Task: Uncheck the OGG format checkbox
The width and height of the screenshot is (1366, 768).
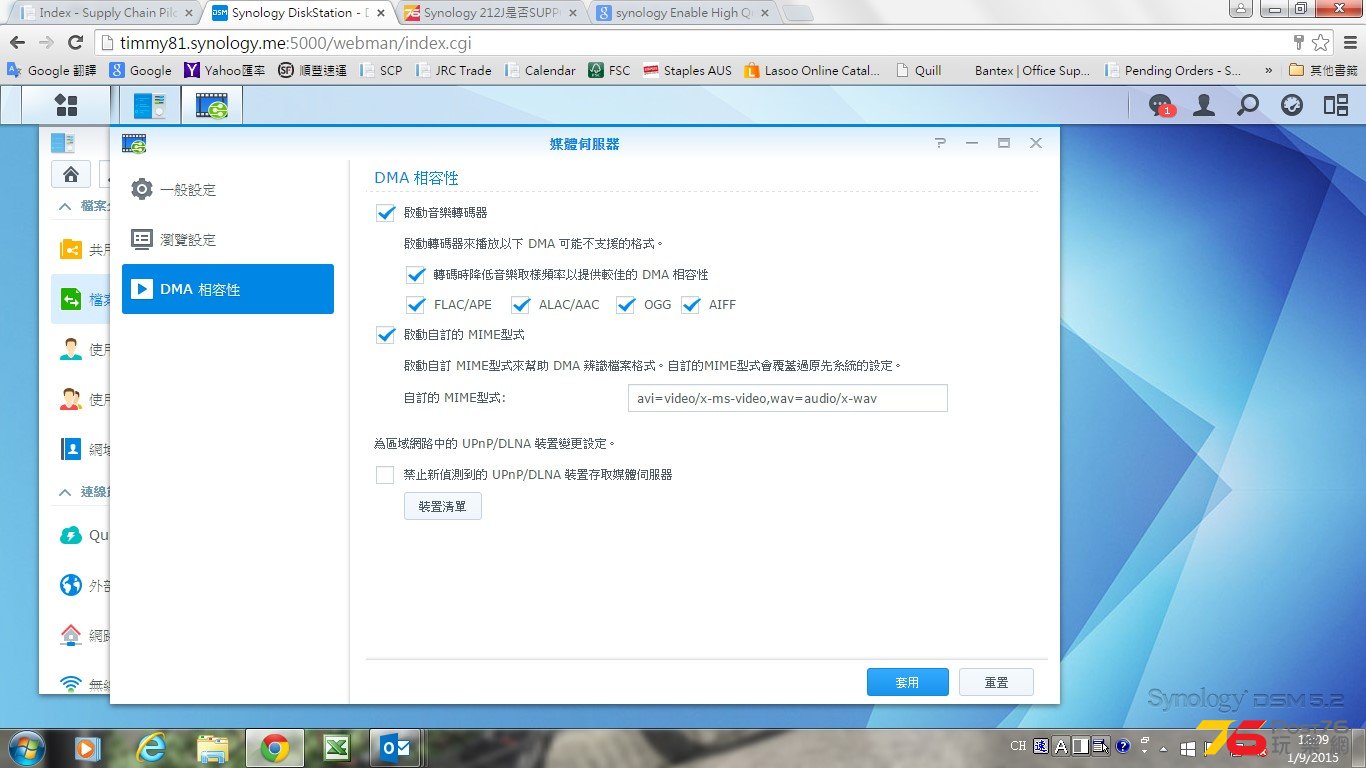Action: (626, 304)
